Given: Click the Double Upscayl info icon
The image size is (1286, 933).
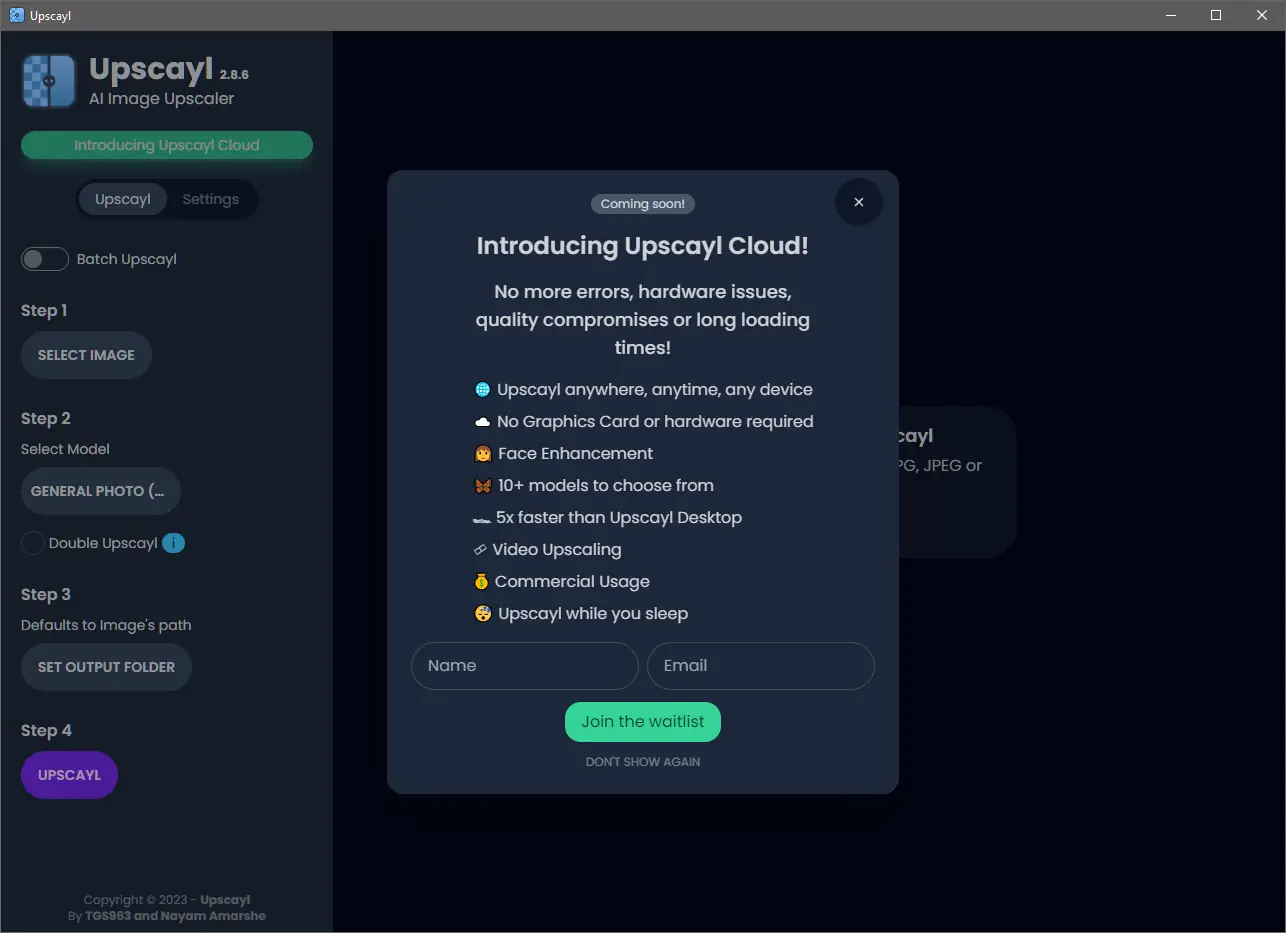Looking at the screenshot, I should [x=174, y=543].
